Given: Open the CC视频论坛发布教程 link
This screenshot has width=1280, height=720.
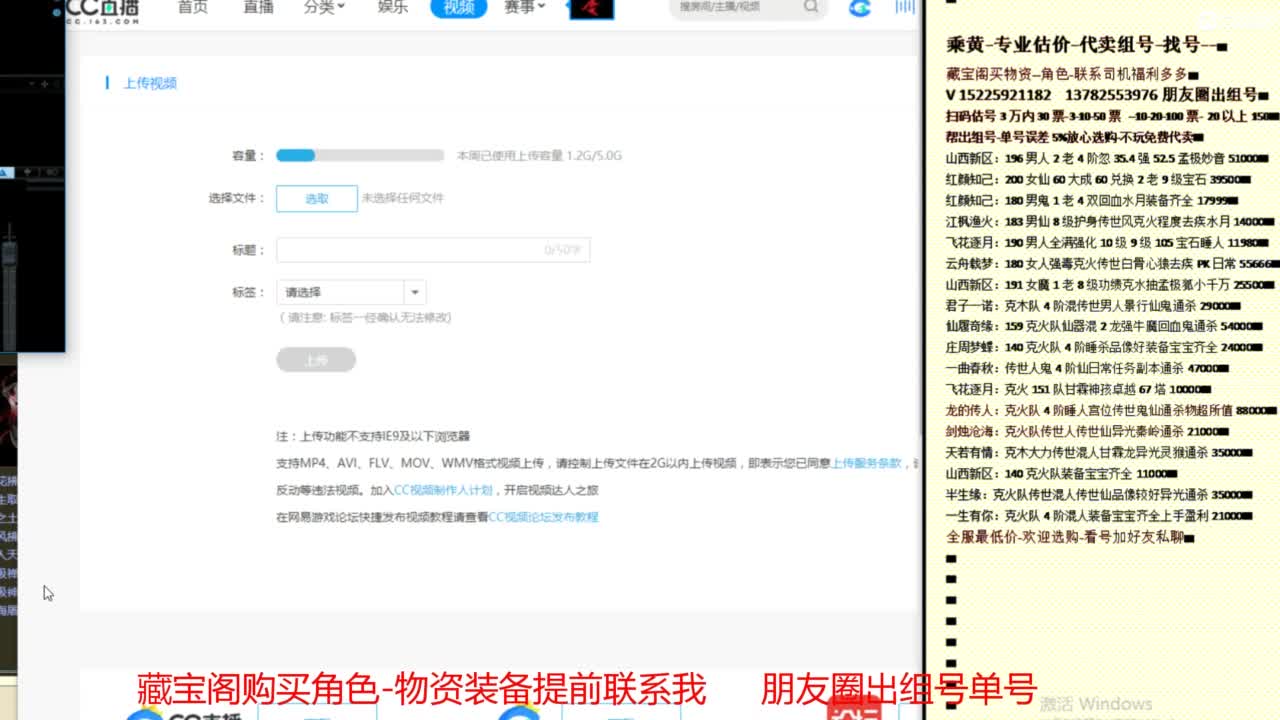Looking at the screenshot, I should coord(543,517).
